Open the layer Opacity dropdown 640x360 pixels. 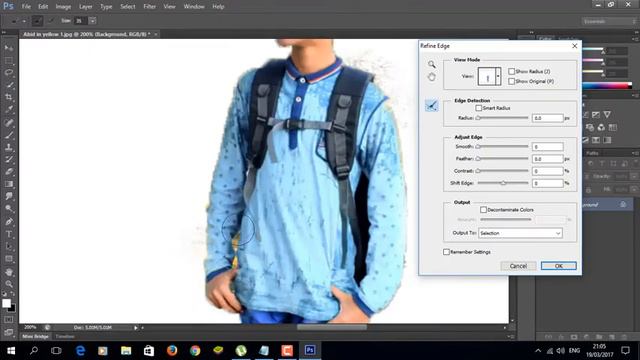(634, 176)
